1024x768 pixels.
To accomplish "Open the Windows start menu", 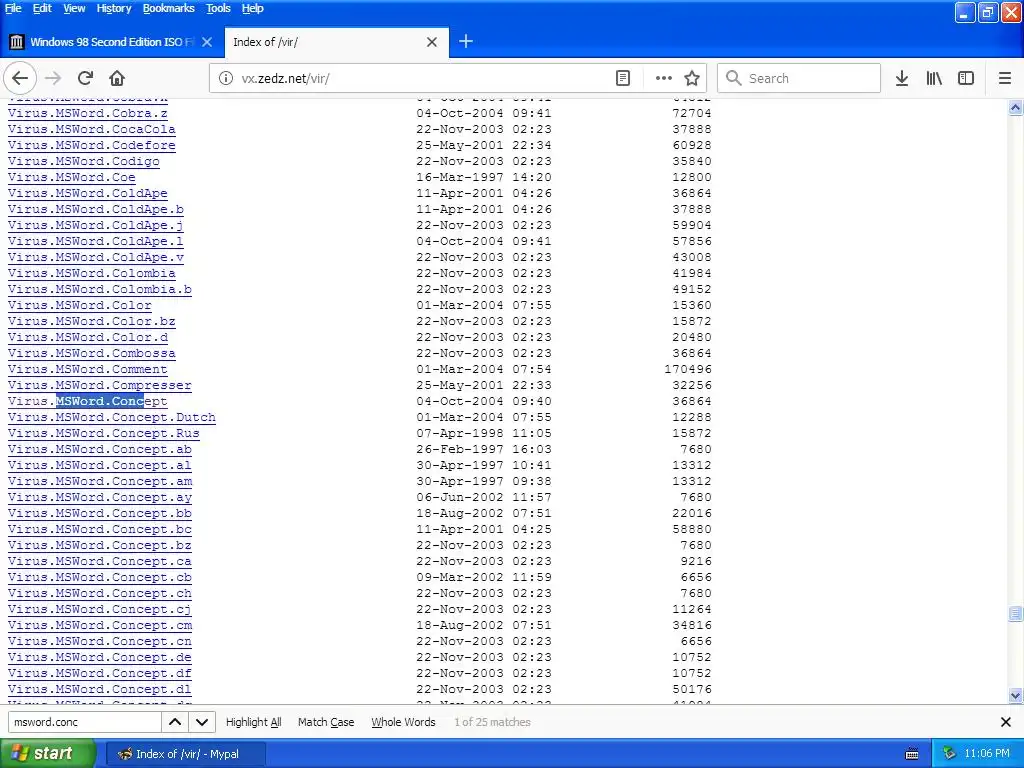I will [48, 754].
